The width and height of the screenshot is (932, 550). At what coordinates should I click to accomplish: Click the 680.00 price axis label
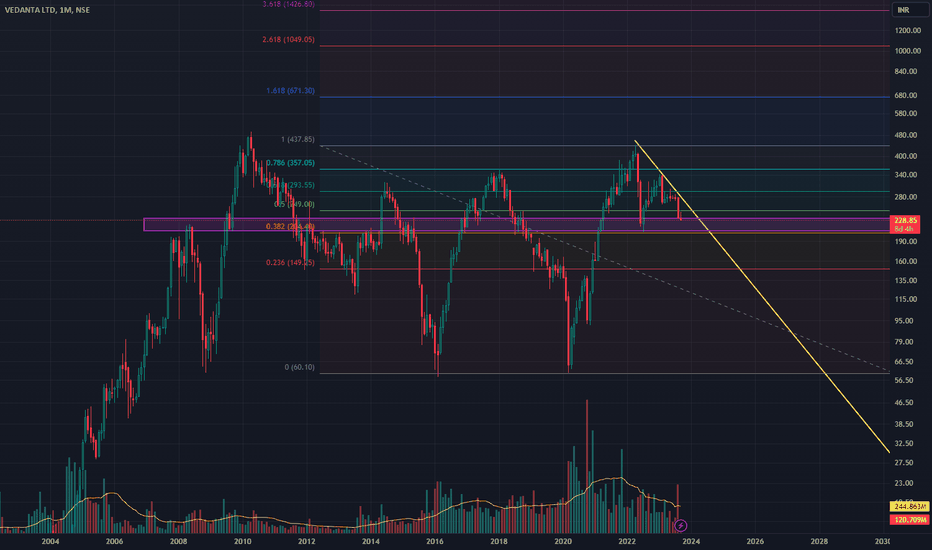pyautogui.click(x=906, y=96)
